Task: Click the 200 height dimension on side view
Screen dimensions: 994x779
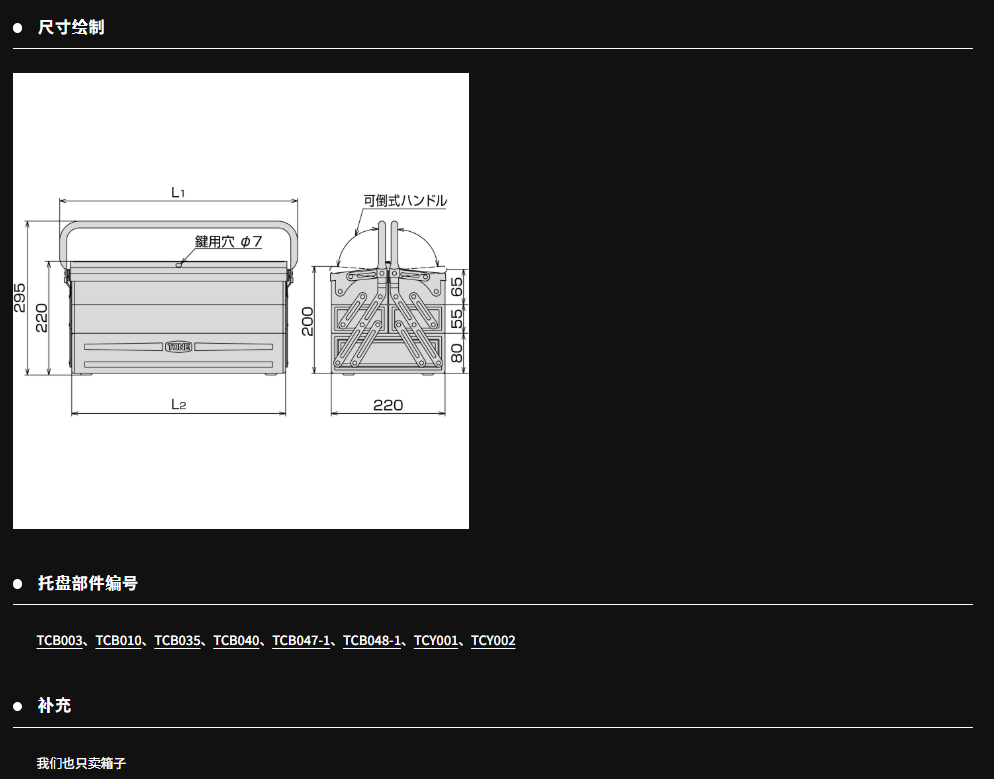Action: pyautogui.click(x=309, y=320)
